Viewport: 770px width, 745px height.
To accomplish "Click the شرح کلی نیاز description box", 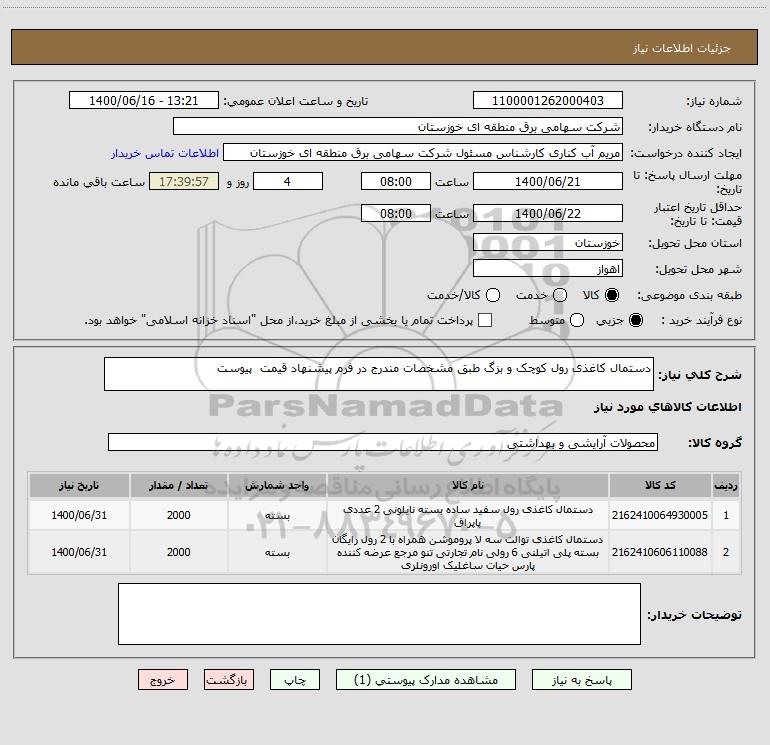I will (379, 374).
